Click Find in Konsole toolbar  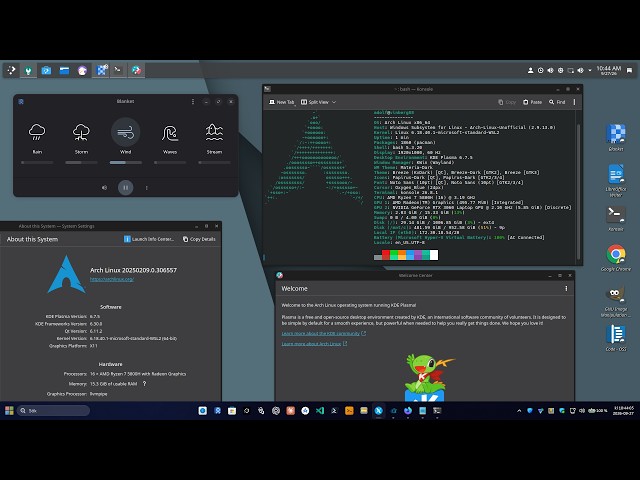click(x=557, y=102)
